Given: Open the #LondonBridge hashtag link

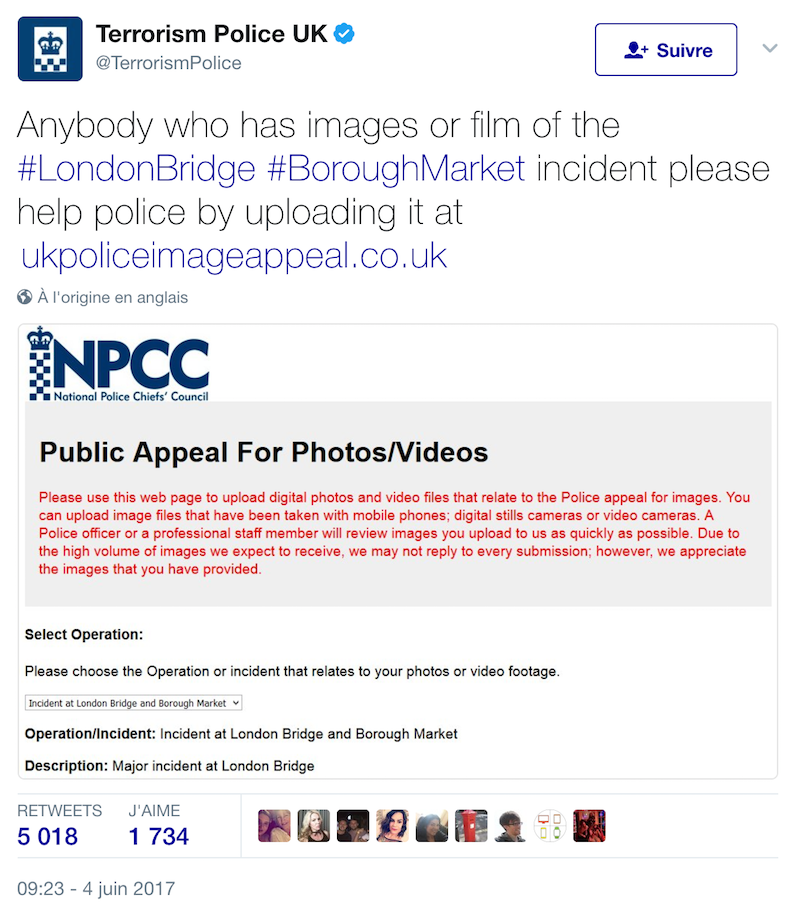Looking at the screenshot, I should coord(136,169).
